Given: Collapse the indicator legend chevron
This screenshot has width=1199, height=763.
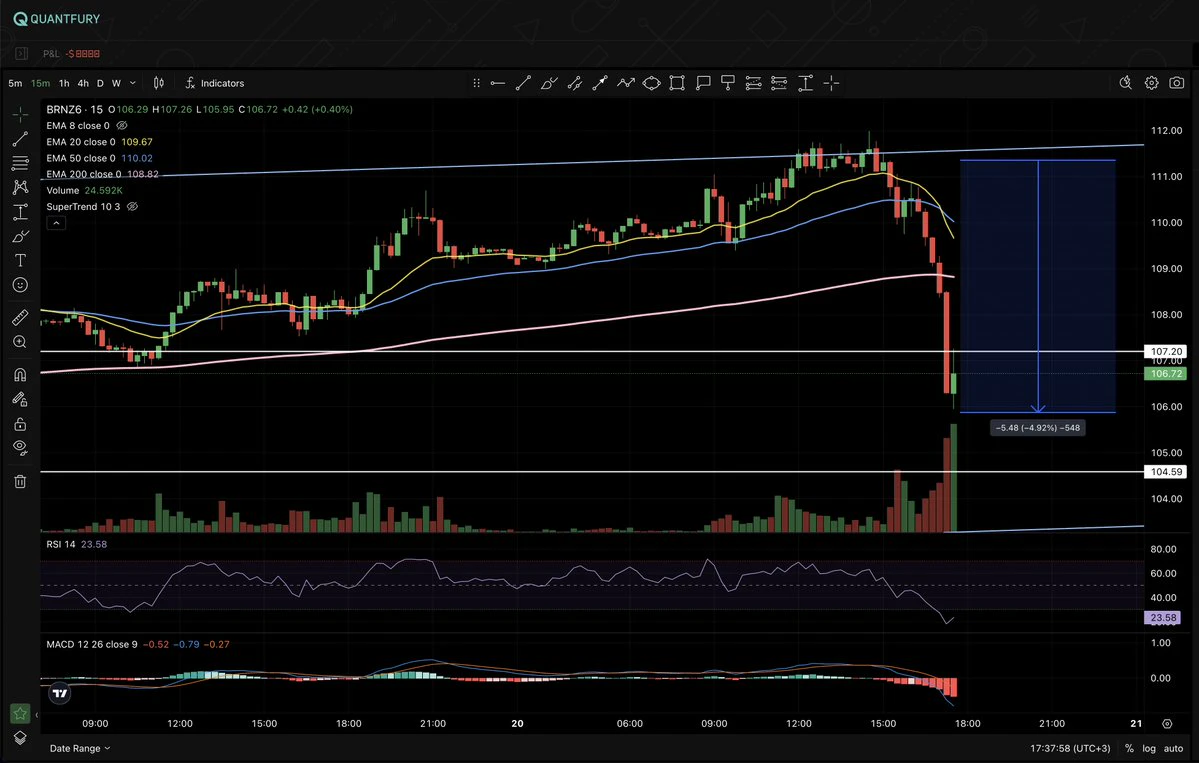Looking at the screenshot, I should pyautogui.click(x=56, y=223).
